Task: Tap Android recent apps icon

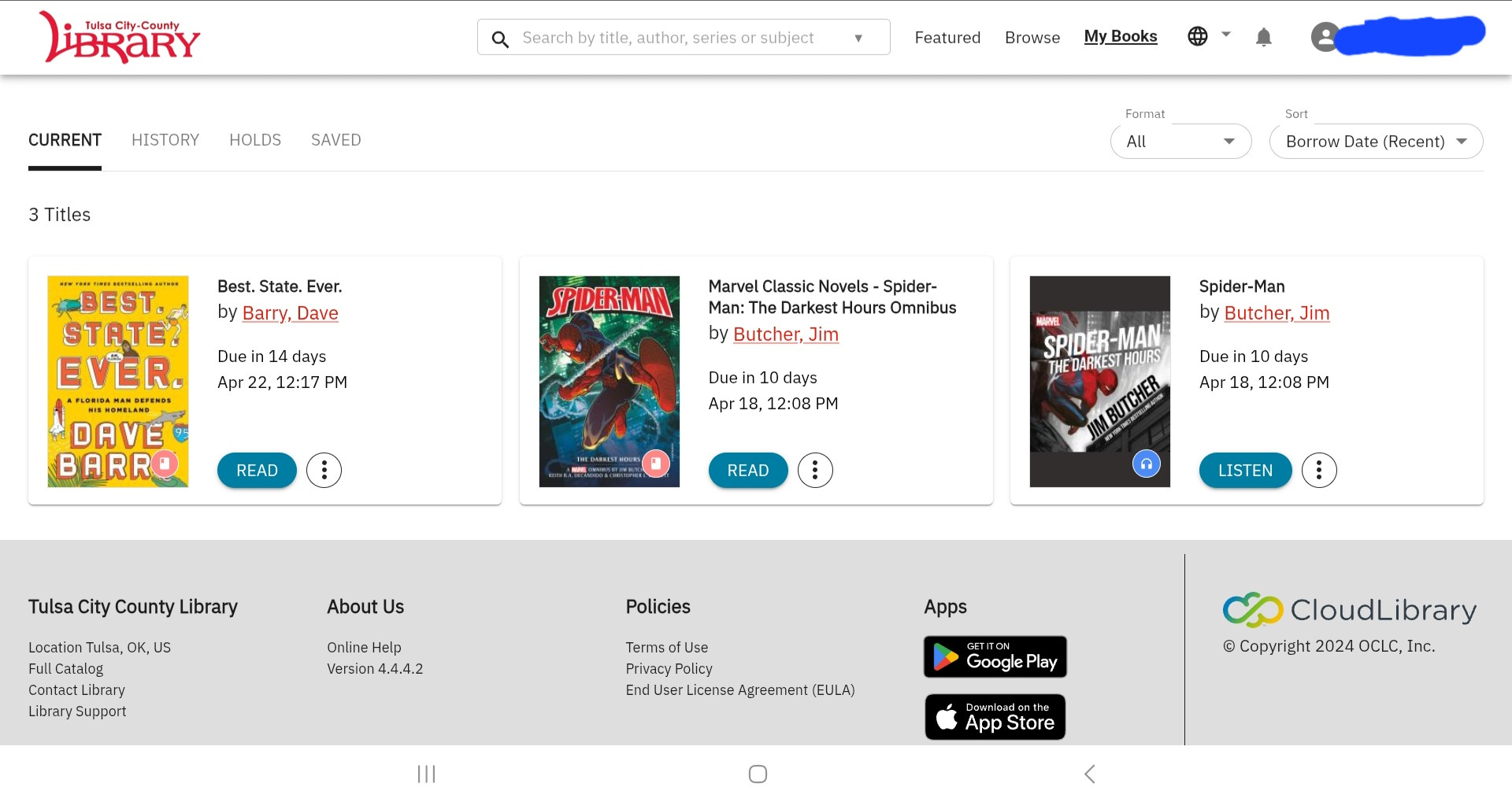Action: (426, 774)
